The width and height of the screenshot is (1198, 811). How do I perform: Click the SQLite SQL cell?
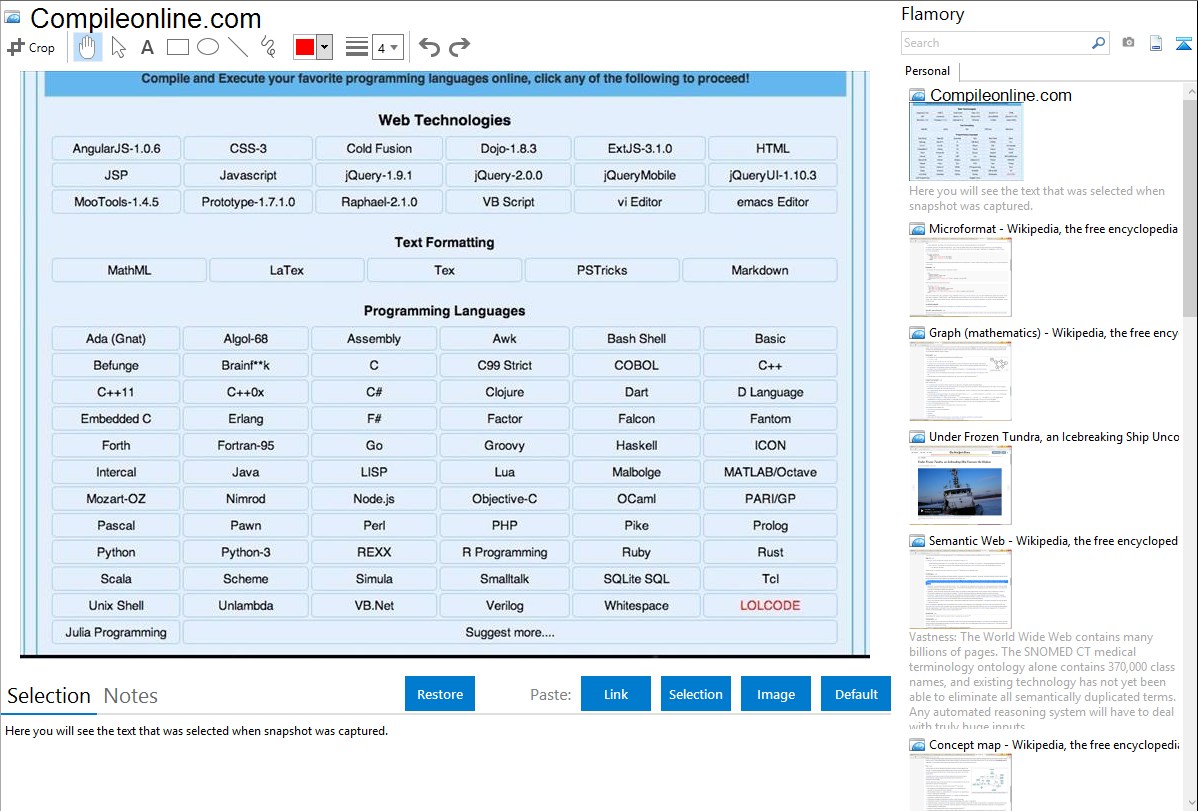click(636, 579)
